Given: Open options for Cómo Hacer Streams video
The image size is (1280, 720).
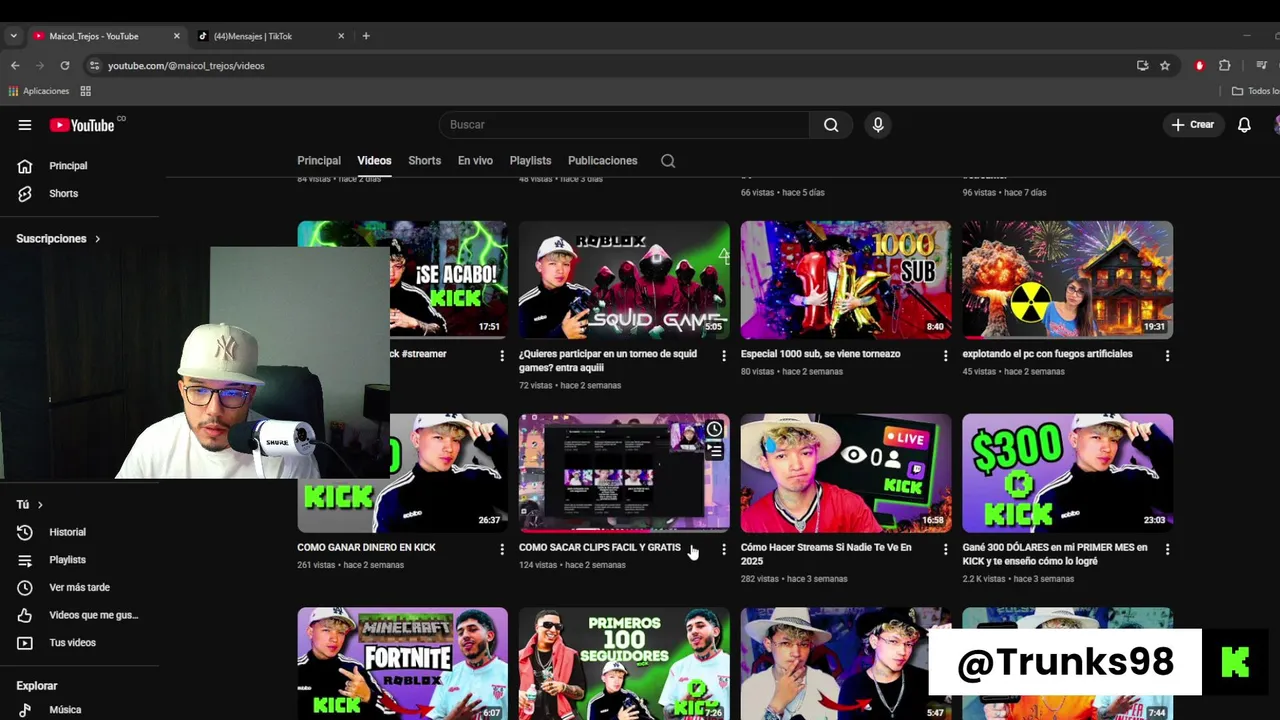Looking at the screenshot, I should (946, 549).
